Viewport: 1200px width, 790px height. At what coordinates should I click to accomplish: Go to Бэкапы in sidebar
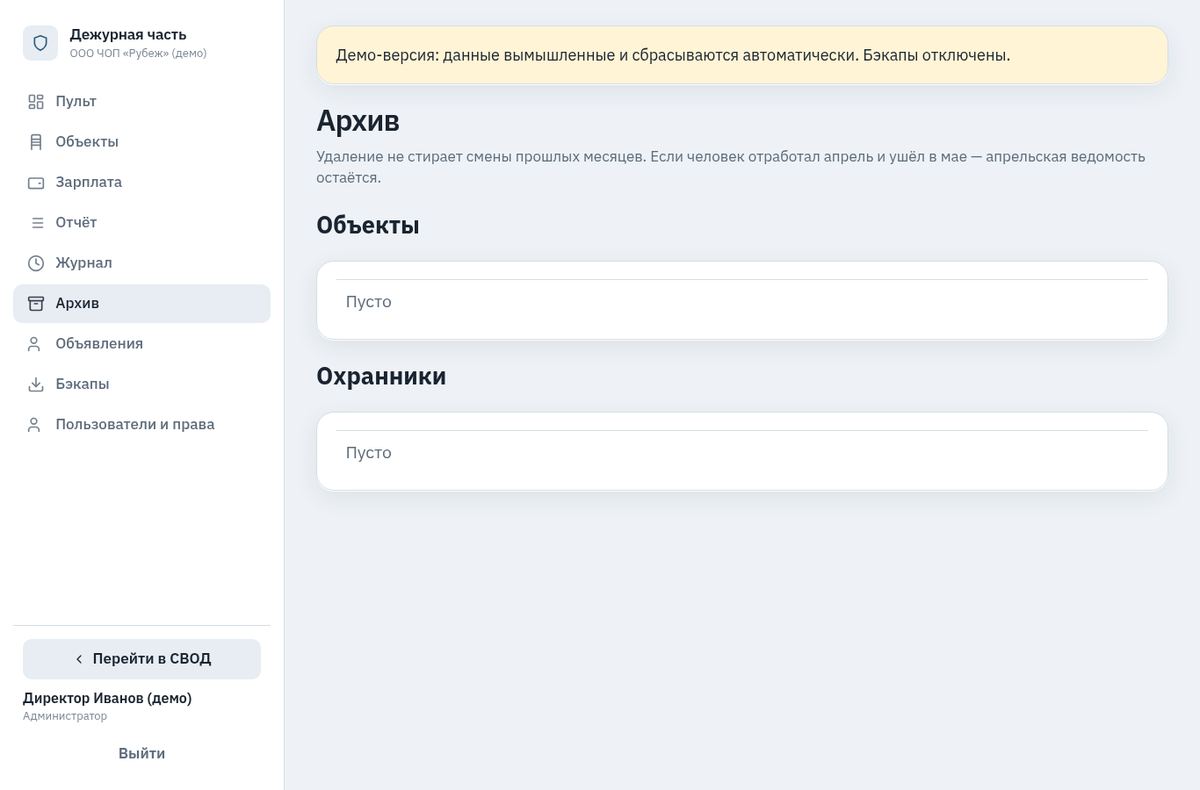click(142, 384)
